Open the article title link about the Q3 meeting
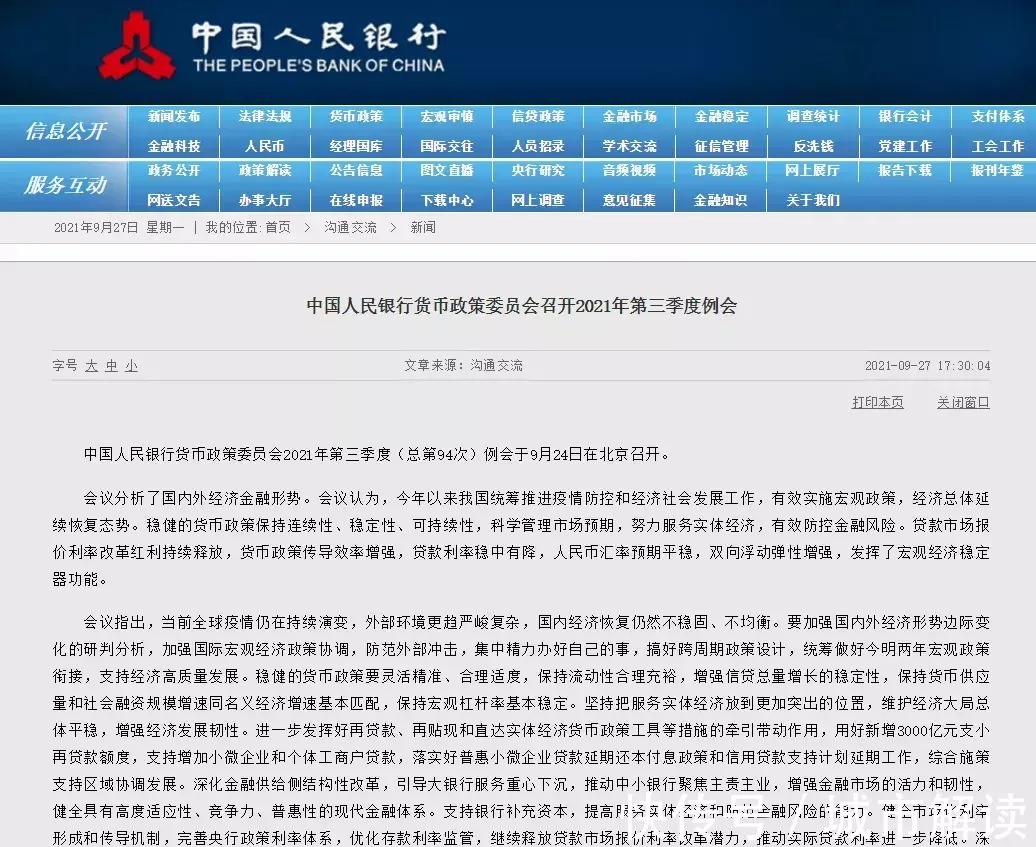The height and width of the screenshot is (847, 1036). (518, 306)
